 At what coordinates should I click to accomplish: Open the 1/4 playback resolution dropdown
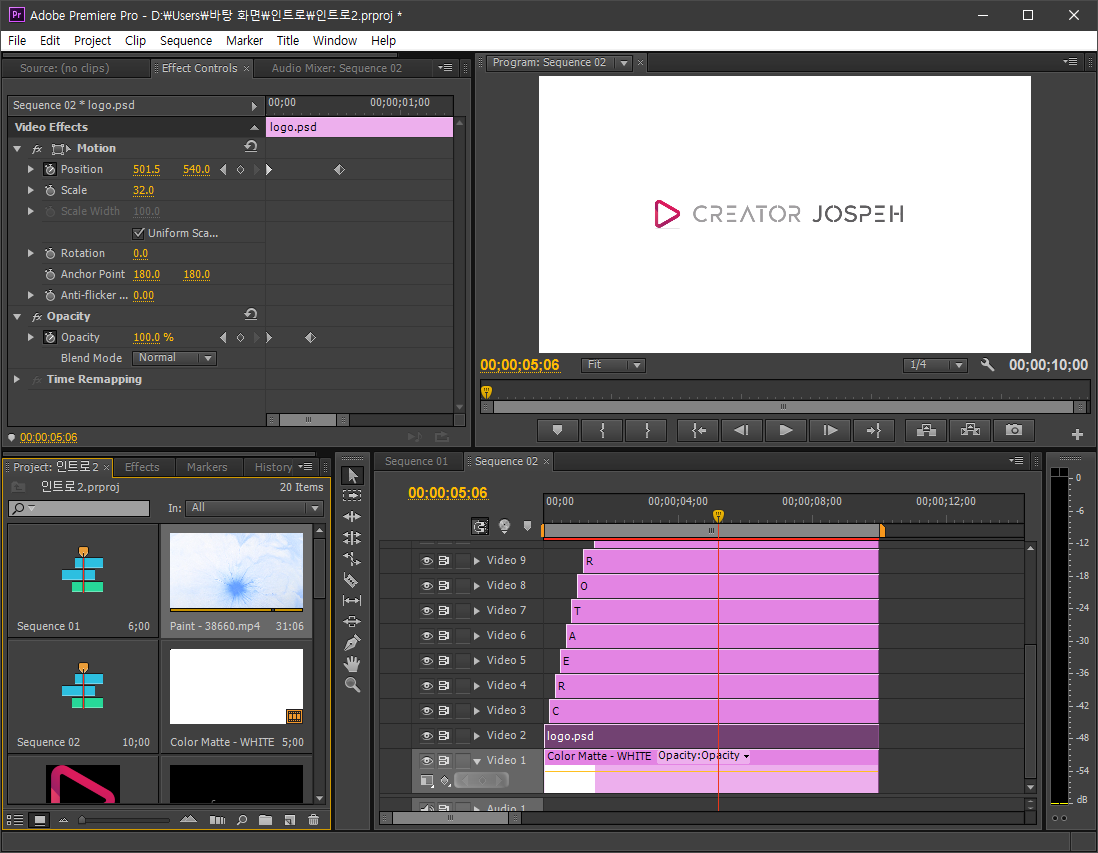click(935, 365)
